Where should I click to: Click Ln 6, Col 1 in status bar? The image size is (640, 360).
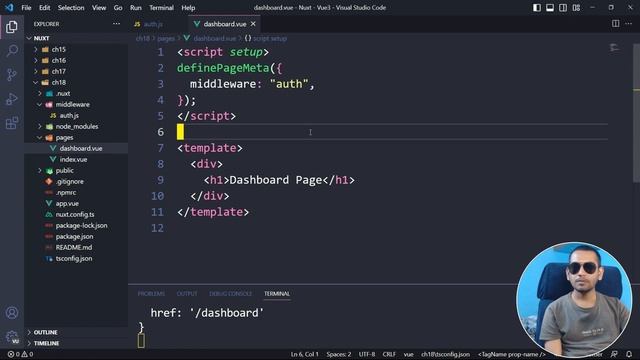(x=304, y=354)
